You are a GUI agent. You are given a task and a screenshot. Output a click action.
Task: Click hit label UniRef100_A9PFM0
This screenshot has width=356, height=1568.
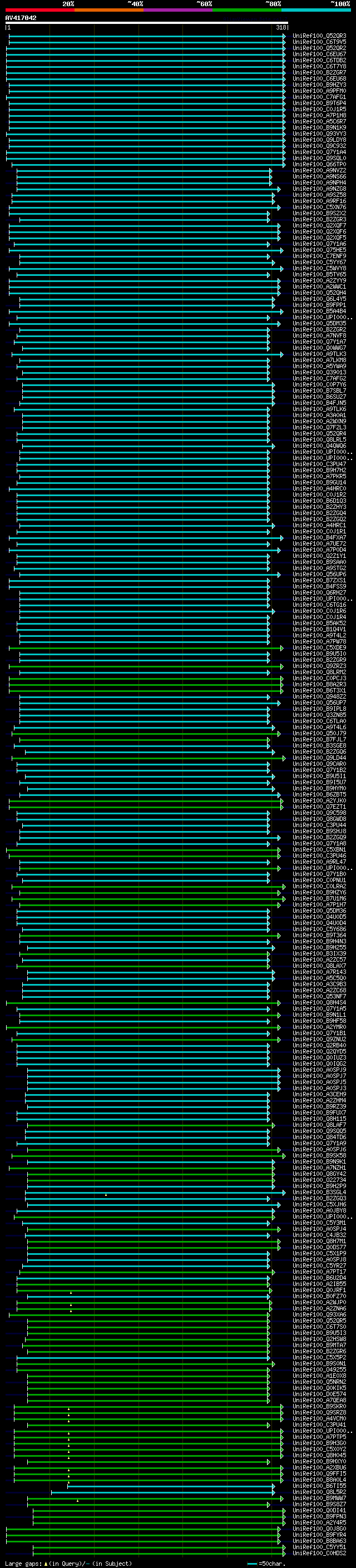coord(319,91)
